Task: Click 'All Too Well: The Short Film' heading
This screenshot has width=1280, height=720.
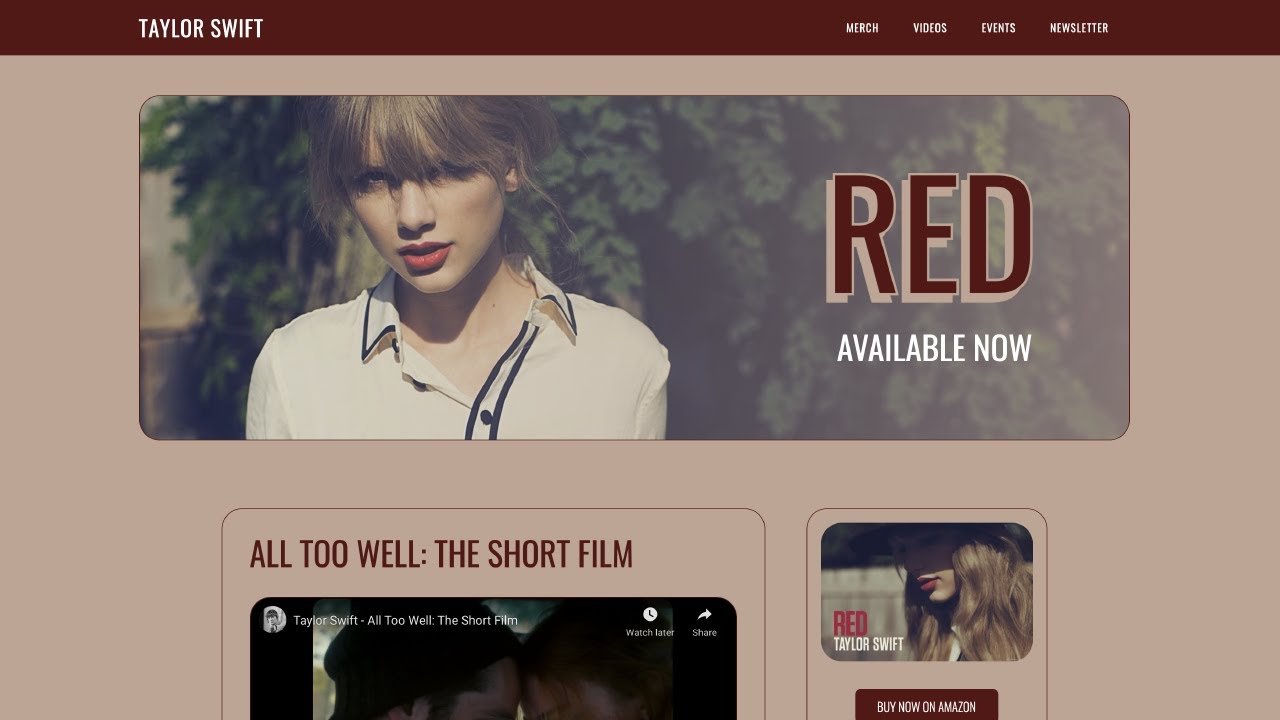Action: point(441,554)
